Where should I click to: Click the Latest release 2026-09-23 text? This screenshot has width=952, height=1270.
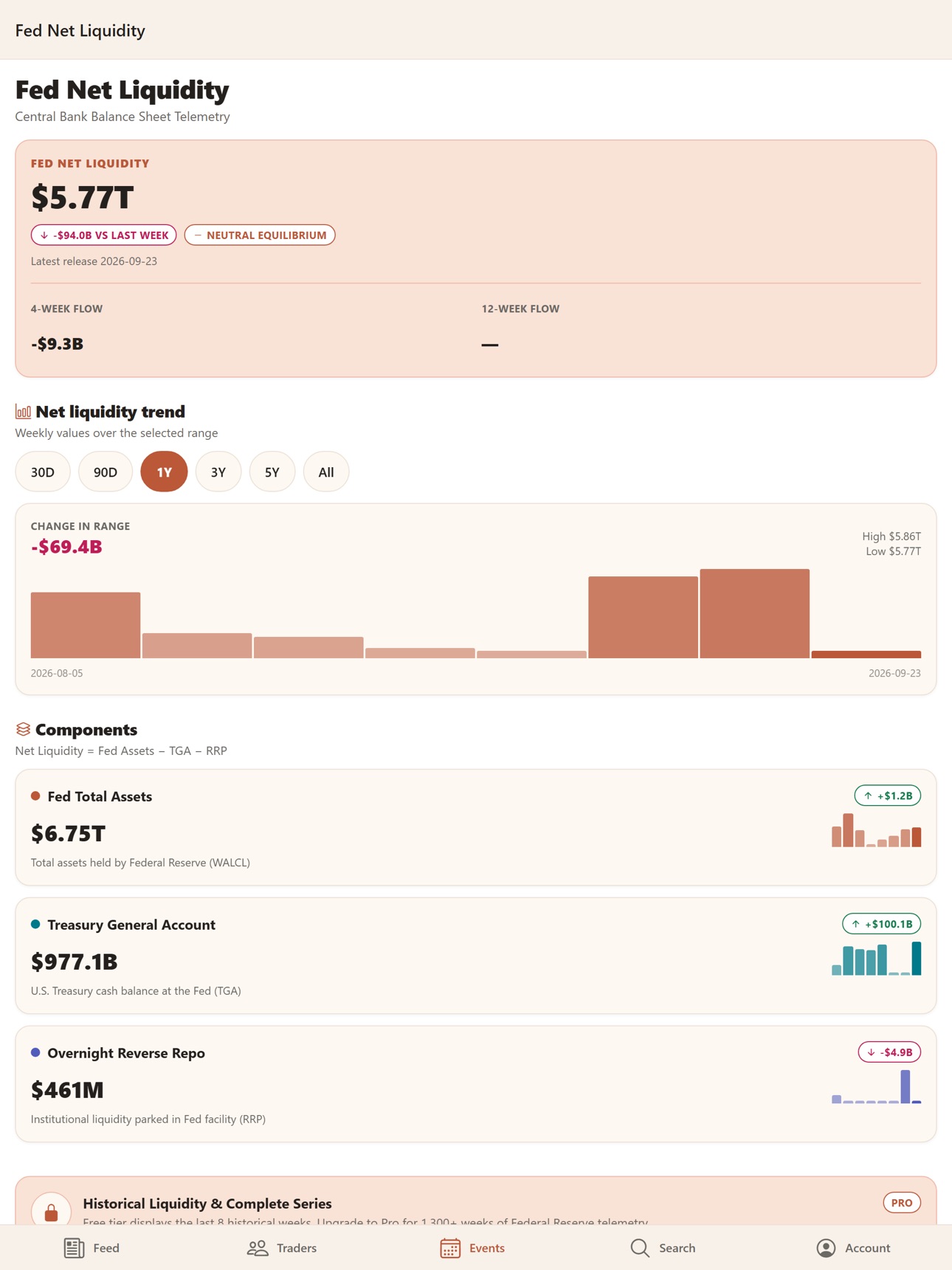coord(94,261)
